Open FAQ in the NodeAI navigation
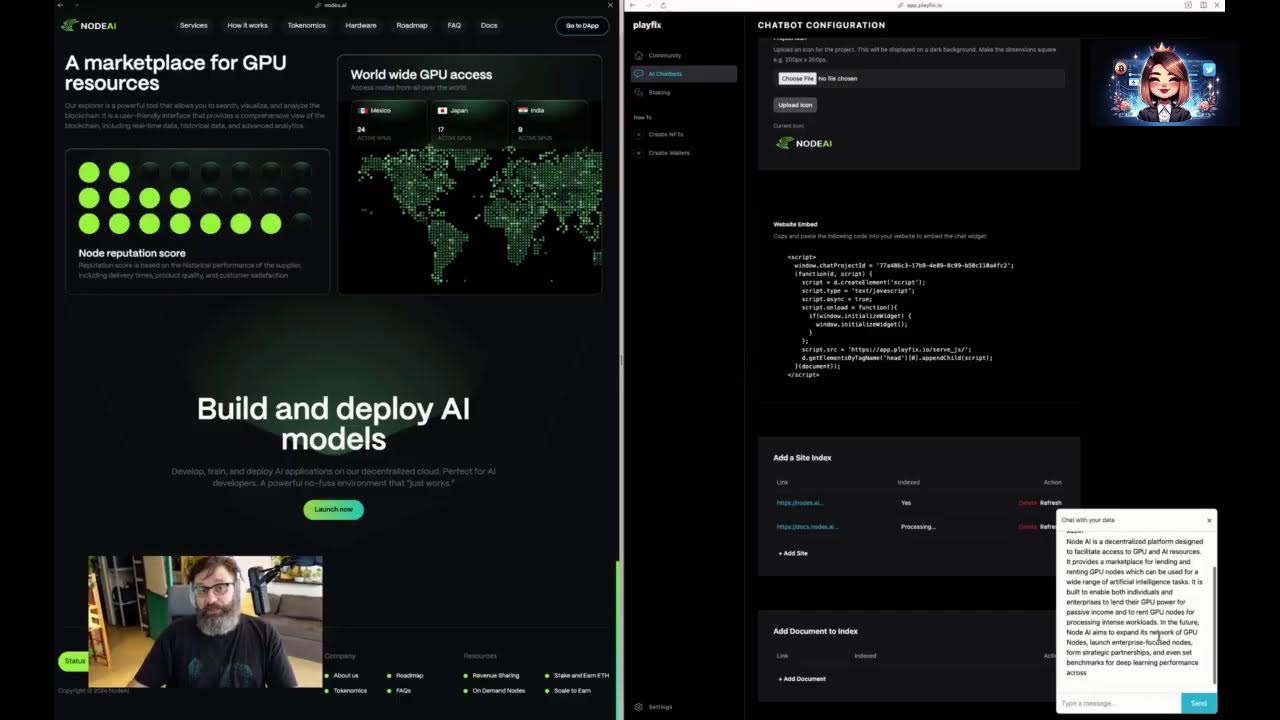Viewport: 1280px width, 720px height. 454,25
